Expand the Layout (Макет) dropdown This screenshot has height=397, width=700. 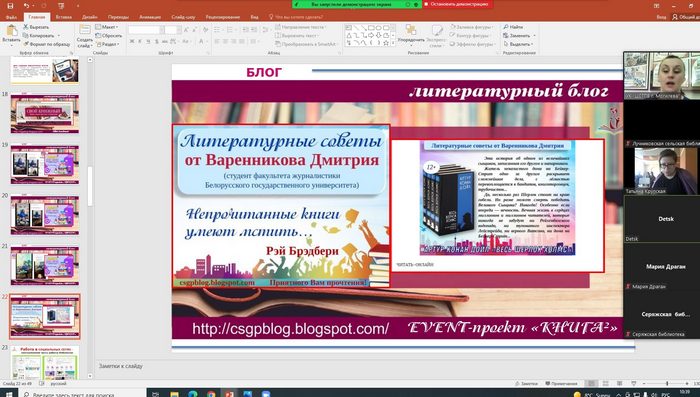107,27
